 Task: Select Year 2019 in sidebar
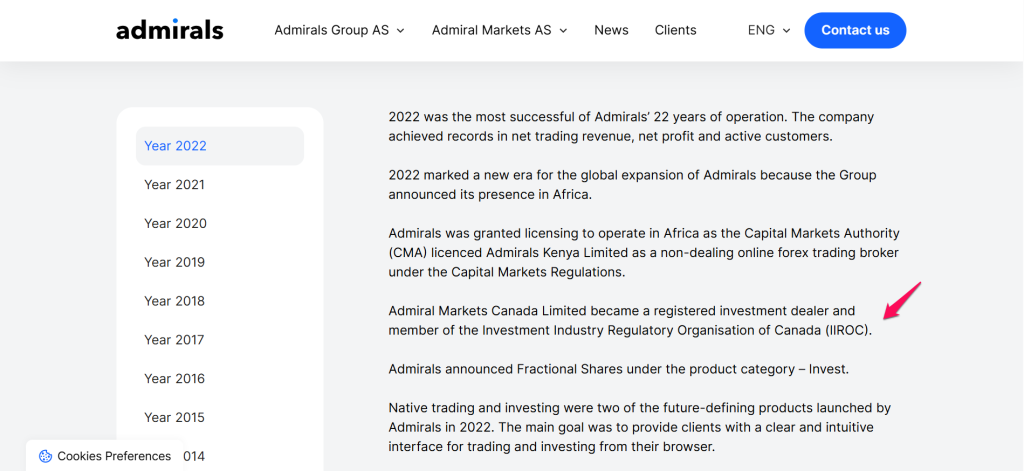174,263
